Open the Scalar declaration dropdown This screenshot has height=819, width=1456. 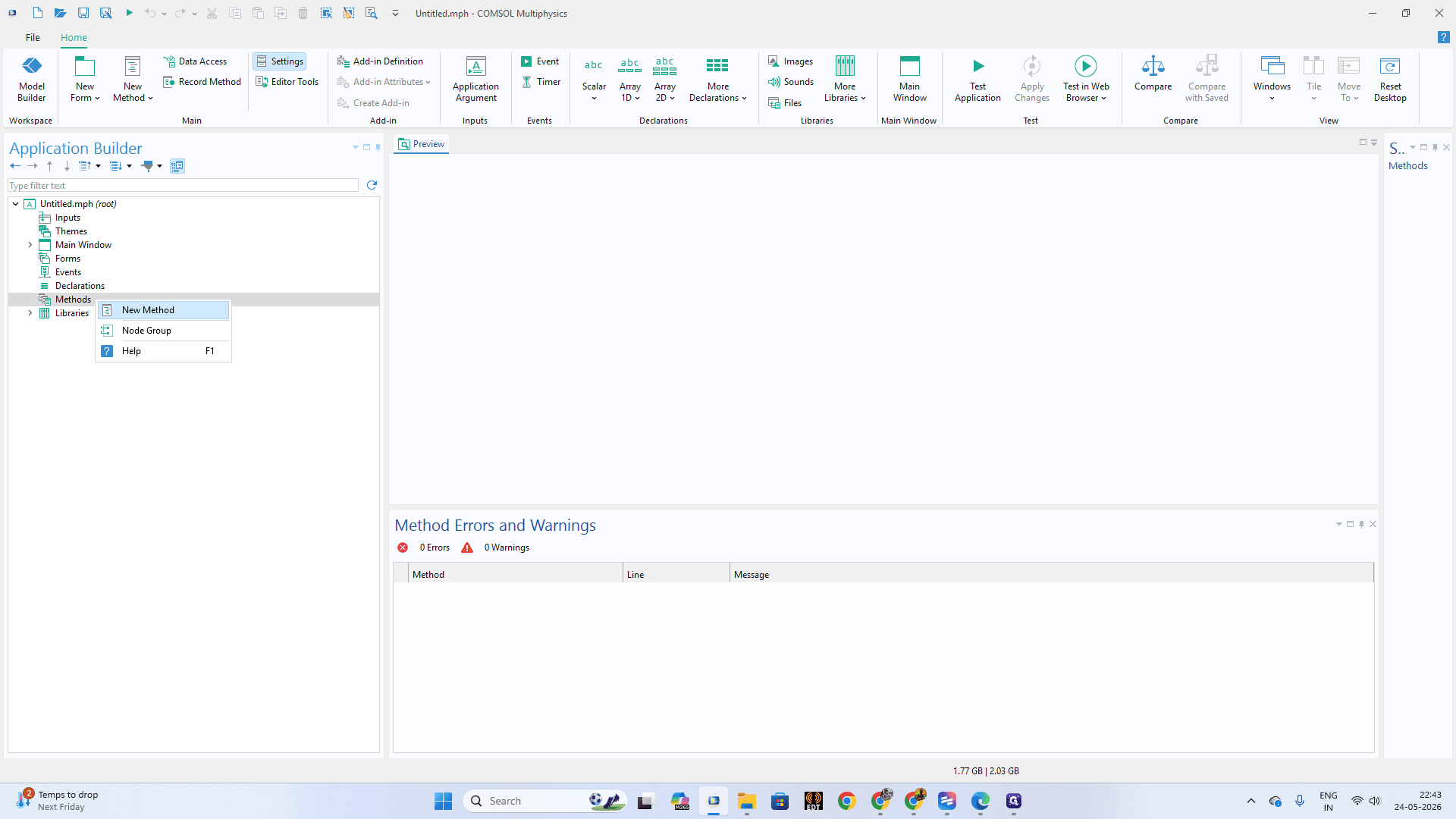pos(594,79)
